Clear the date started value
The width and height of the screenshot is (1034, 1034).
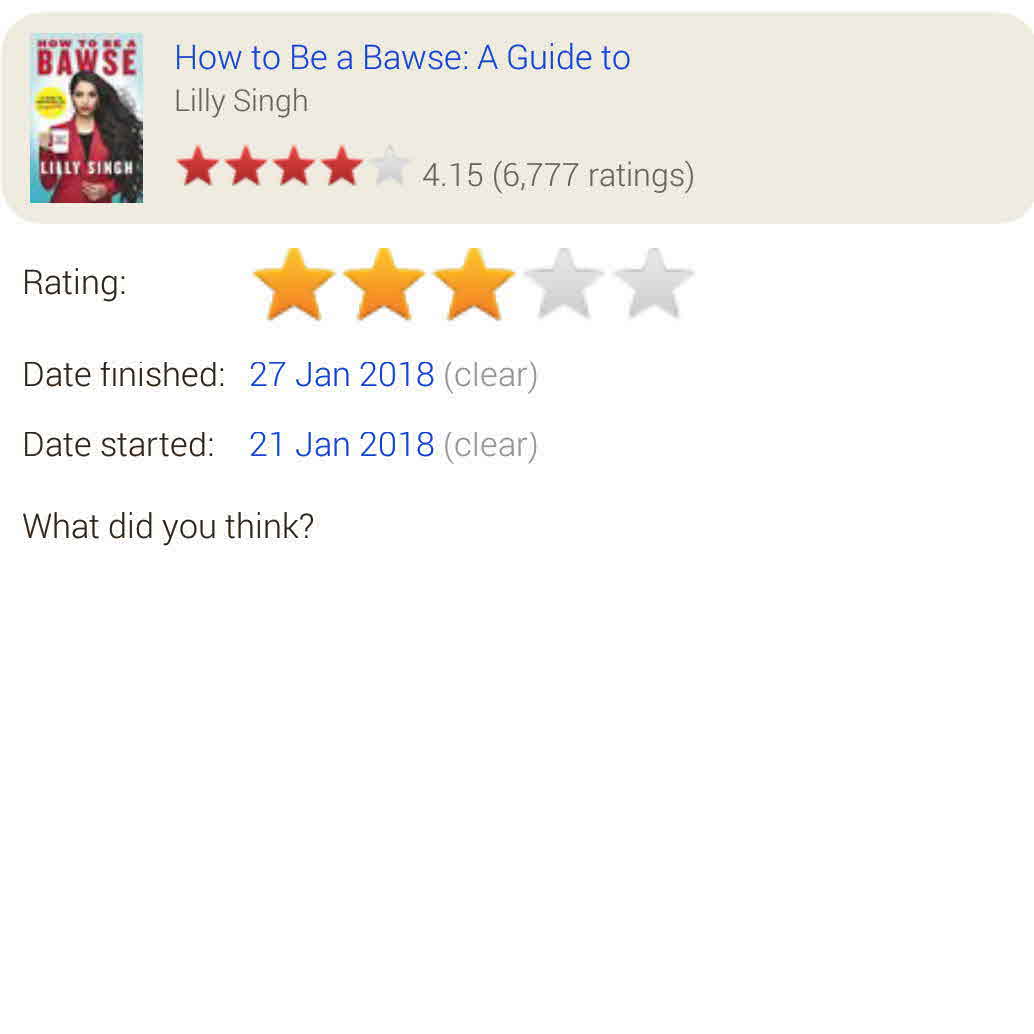(491, 445)
